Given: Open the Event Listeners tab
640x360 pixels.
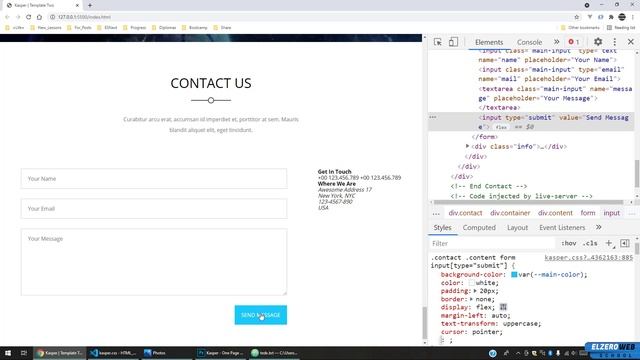Looking at the screenshot, I should click(x=562, y=227).
